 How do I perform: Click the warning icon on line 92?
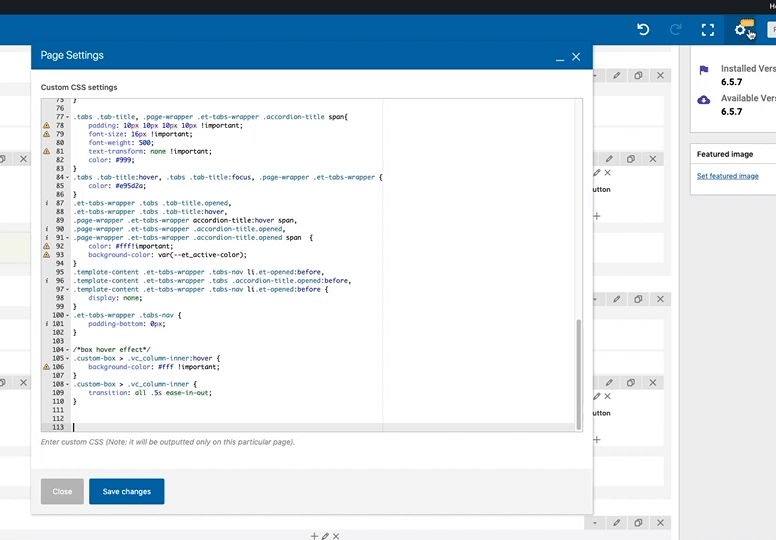click(47, 246)
